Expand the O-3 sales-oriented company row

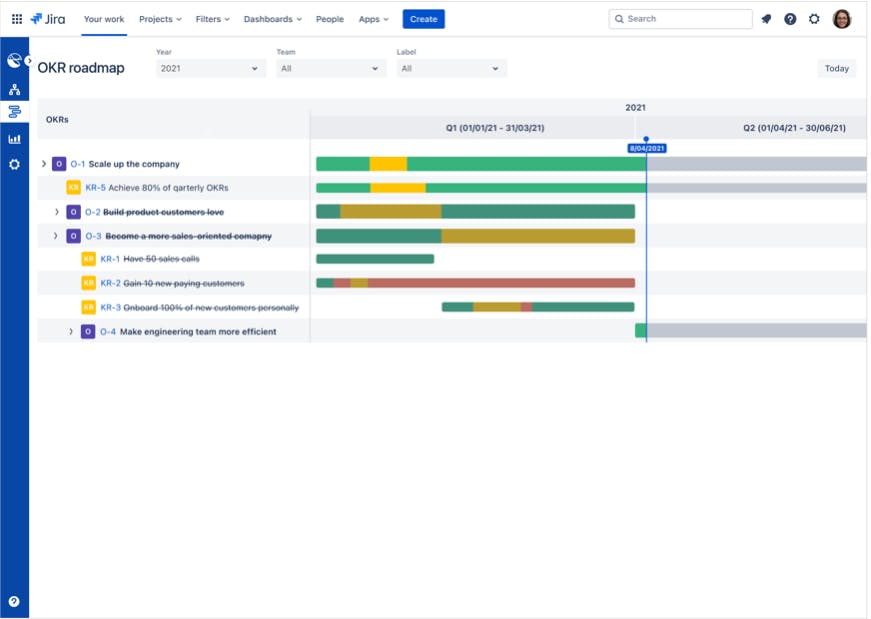pyautogui.click(x=56, y=236)
